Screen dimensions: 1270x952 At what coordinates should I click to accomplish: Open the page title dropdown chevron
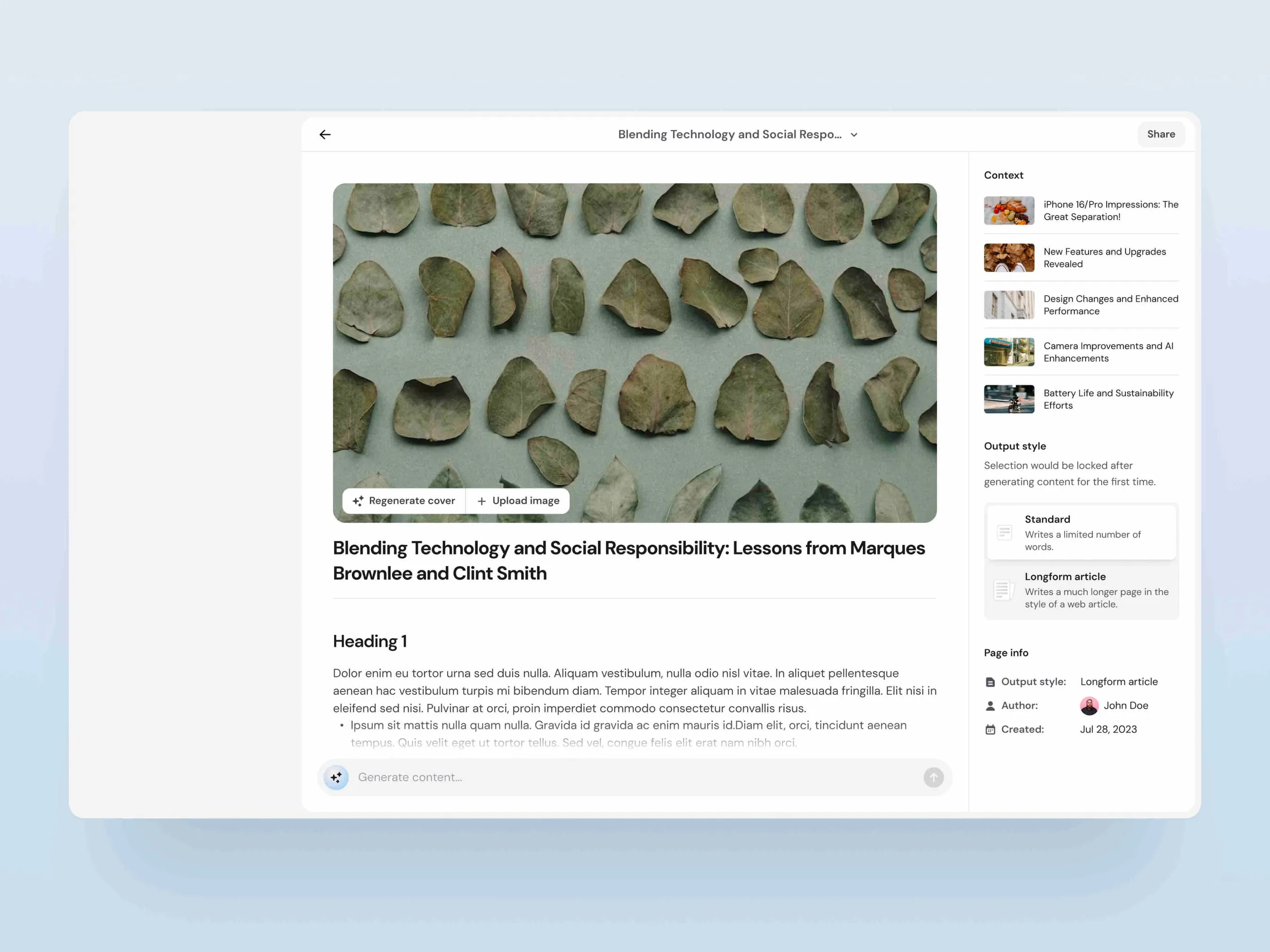point(854,135)
